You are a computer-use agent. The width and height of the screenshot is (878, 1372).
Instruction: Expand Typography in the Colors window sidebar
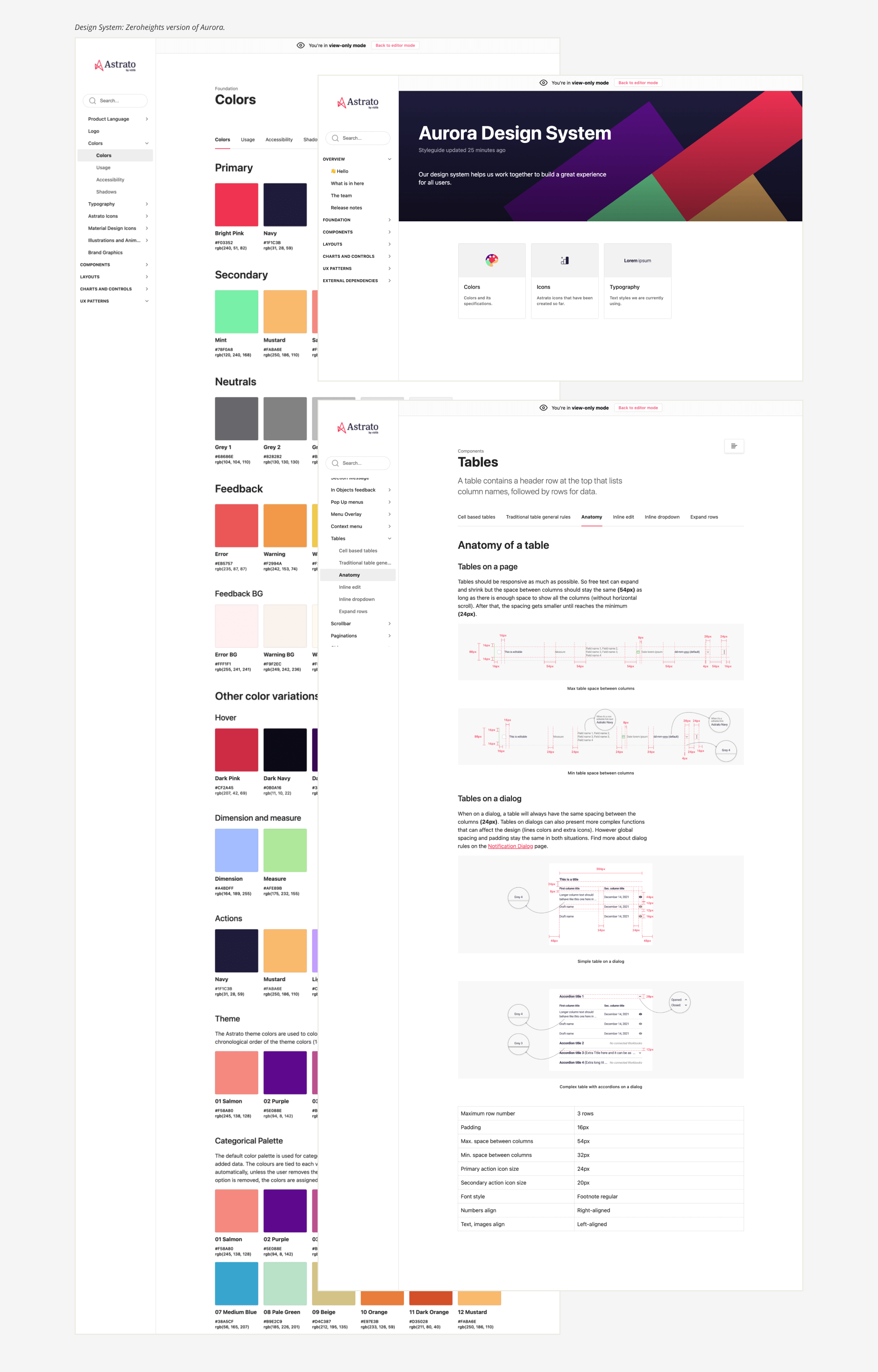point(147,204)
